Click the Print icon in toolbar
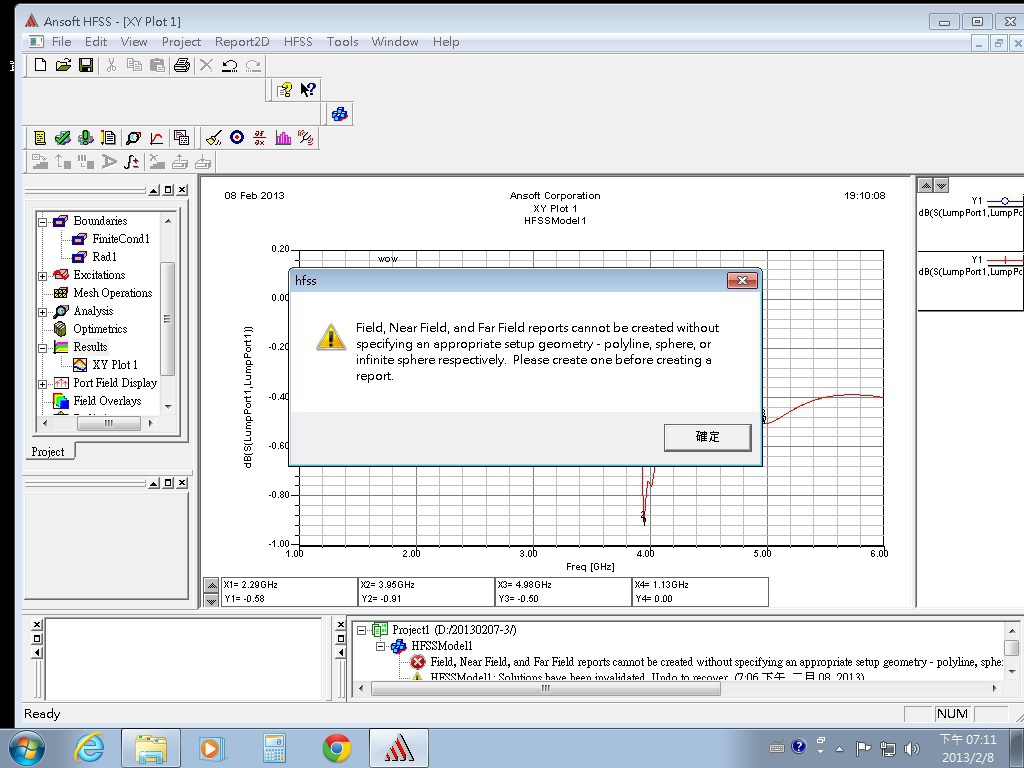Screen dimensions: 1024x768 pos(181,65)
